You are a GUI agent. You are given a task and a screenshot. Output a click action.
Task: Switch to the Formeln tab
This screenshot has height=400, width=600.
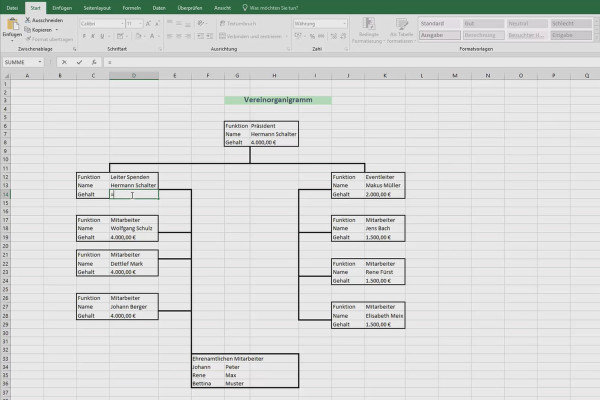[x=132, y=8]
